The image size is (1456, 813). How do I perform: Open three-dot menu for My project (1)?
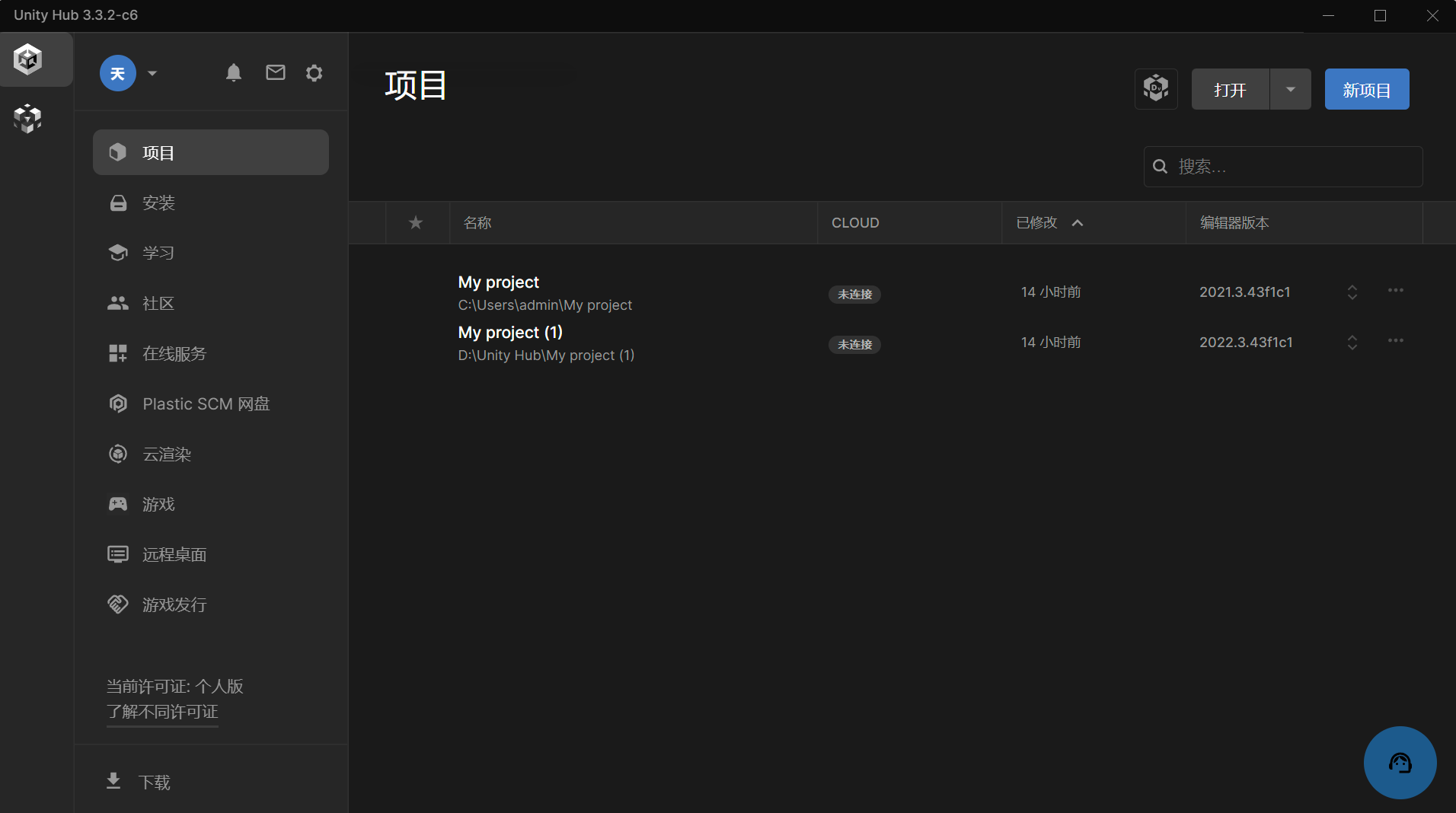[1395, 341]
